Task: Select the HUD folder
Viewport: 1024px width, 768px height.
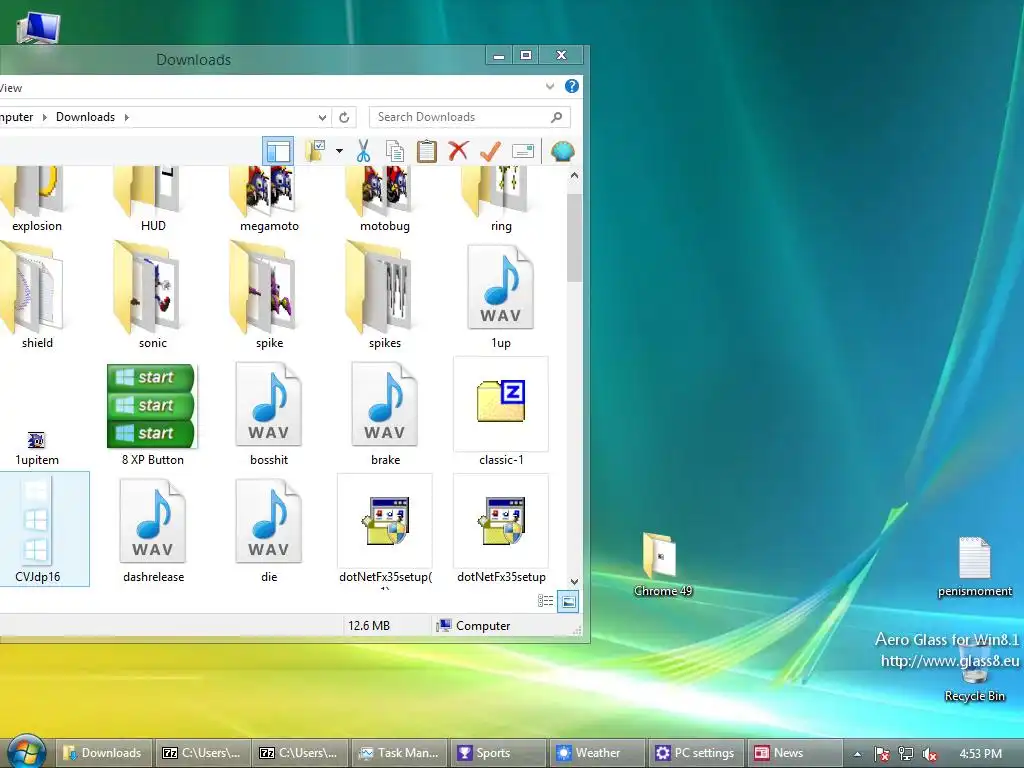Action: coord(153,199)
